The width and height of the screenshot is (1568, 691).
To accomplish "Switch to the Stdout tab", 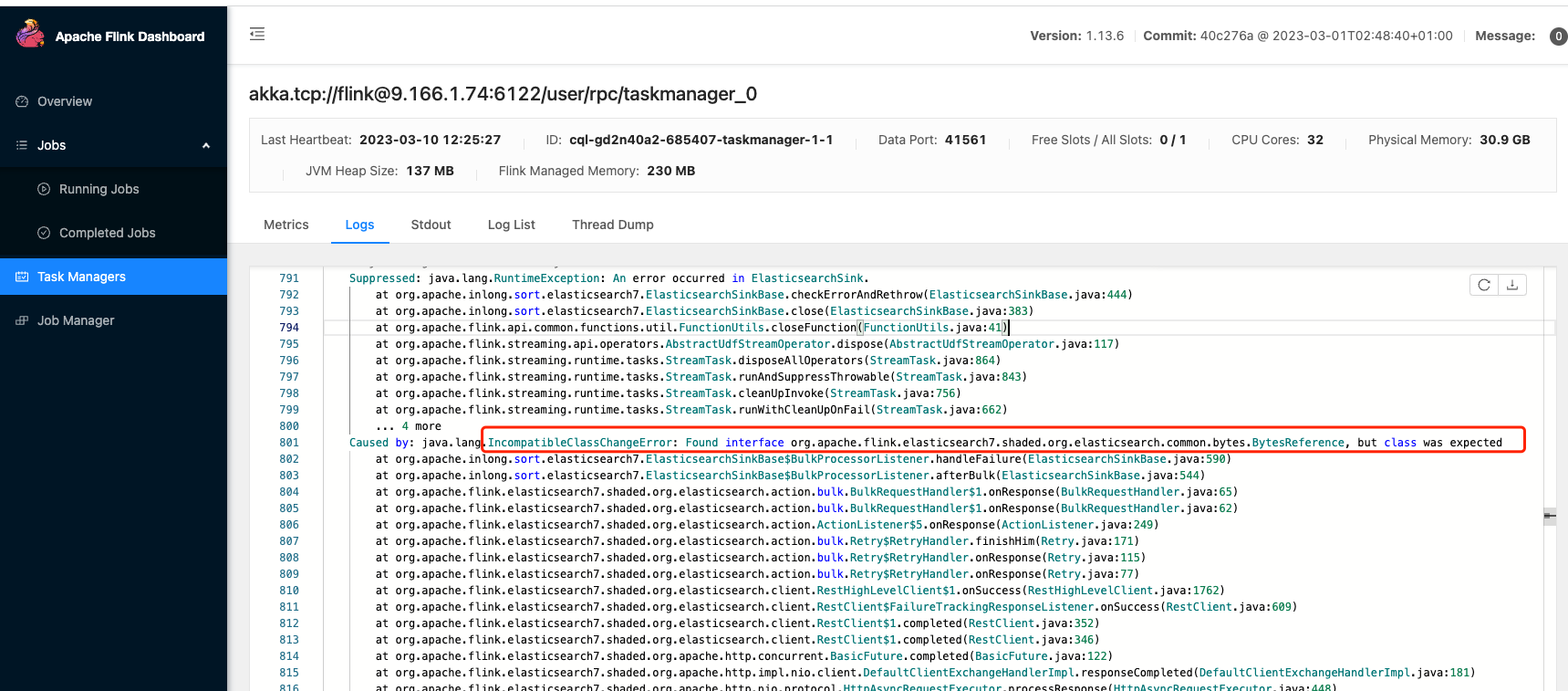I will (x=431, y=225).
